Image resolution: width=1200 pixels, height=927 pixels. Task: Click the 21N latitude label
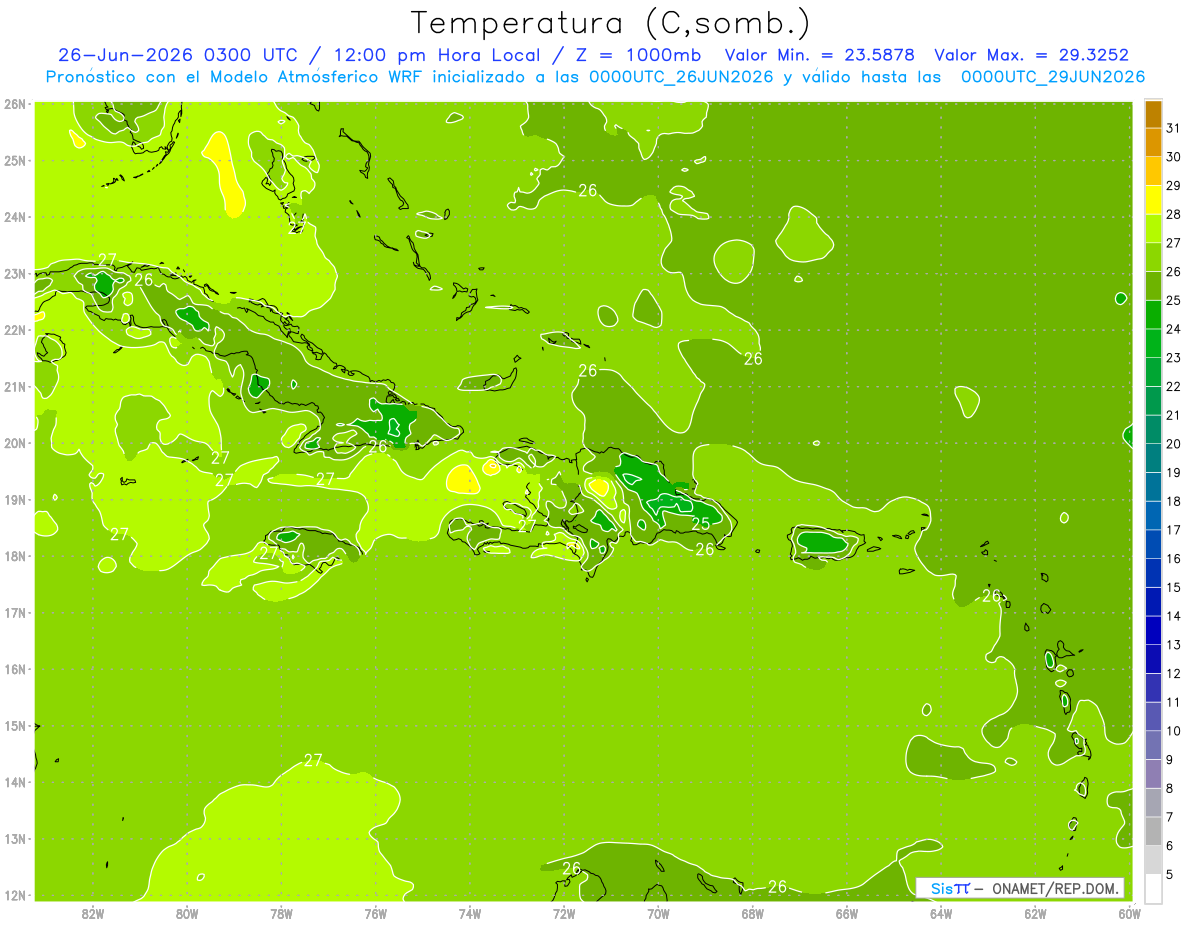coord(15,386)
